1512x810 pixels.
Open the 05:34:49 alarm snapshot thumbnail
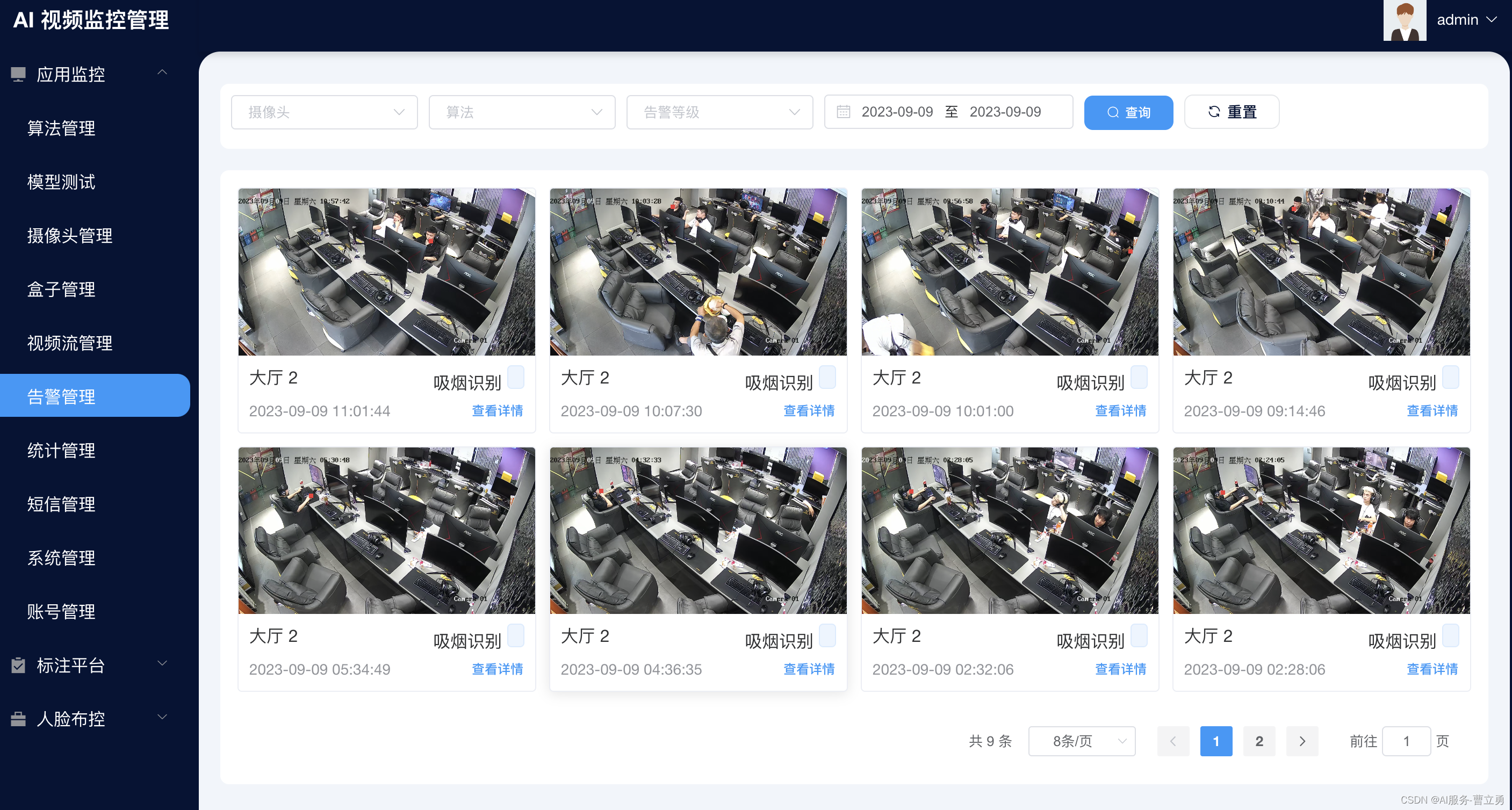386,530
